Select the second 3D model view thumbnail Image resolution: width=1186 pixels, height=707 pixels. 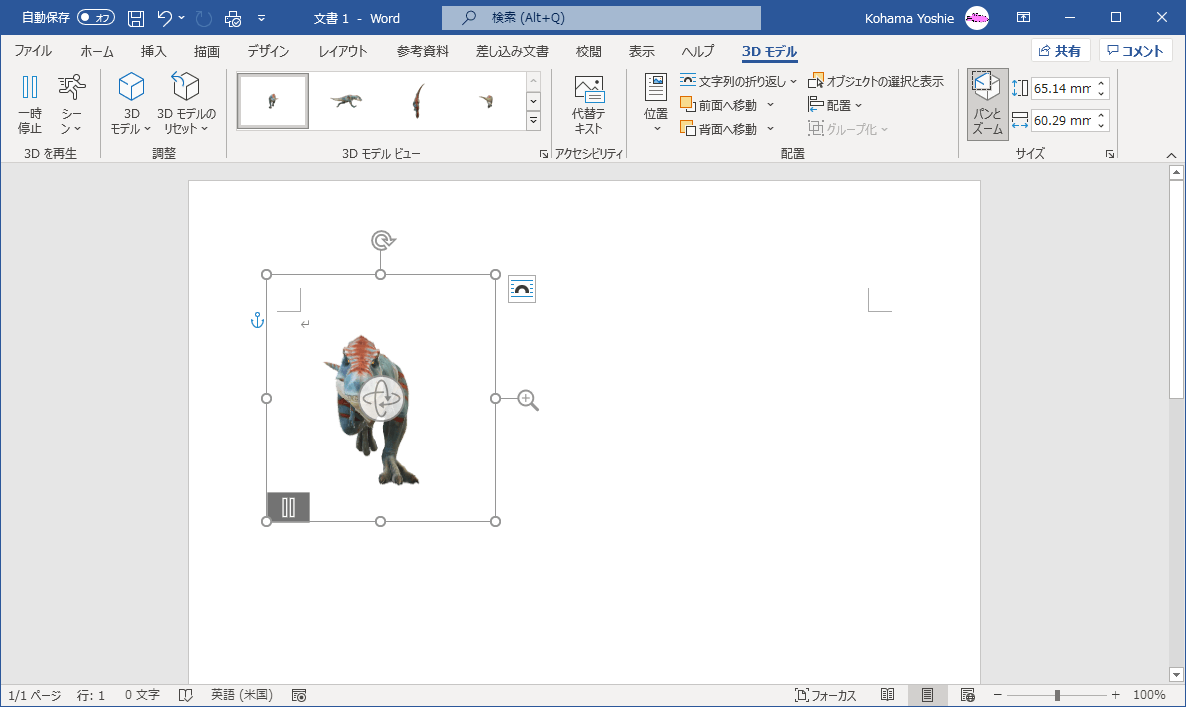click(x=345, y=101)
